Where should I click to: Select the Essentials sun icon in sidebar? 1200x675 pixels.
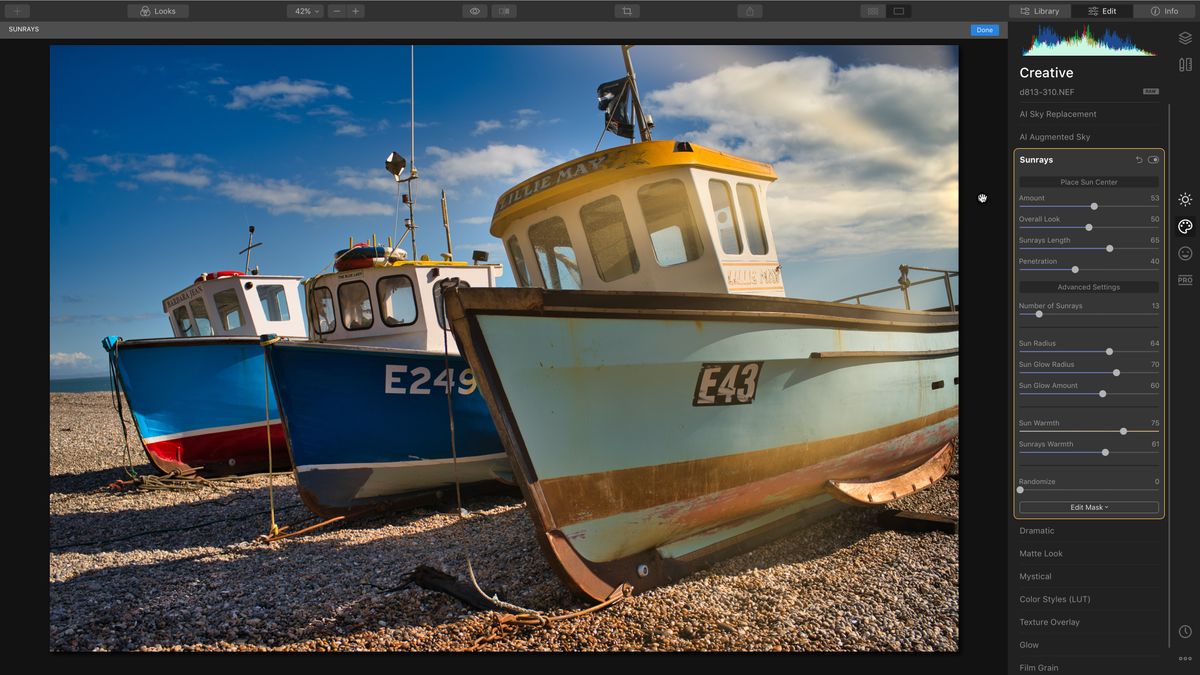point(1185,198)
